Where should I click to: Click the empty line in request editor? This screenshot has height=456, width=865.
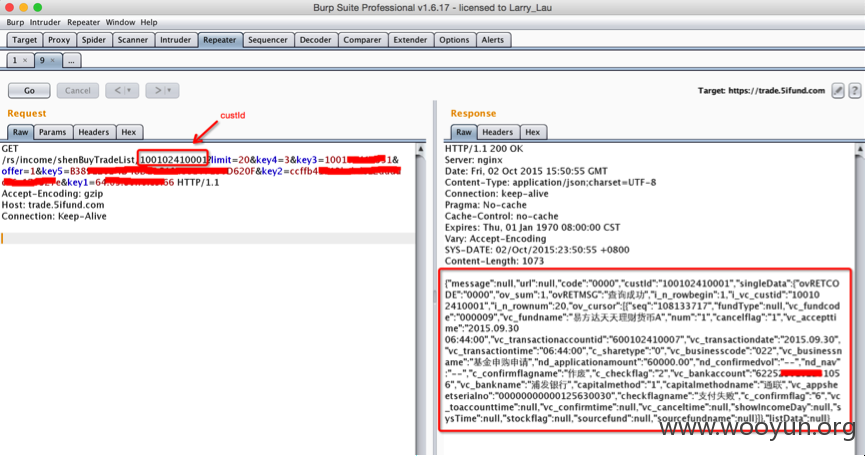point(207,238)
